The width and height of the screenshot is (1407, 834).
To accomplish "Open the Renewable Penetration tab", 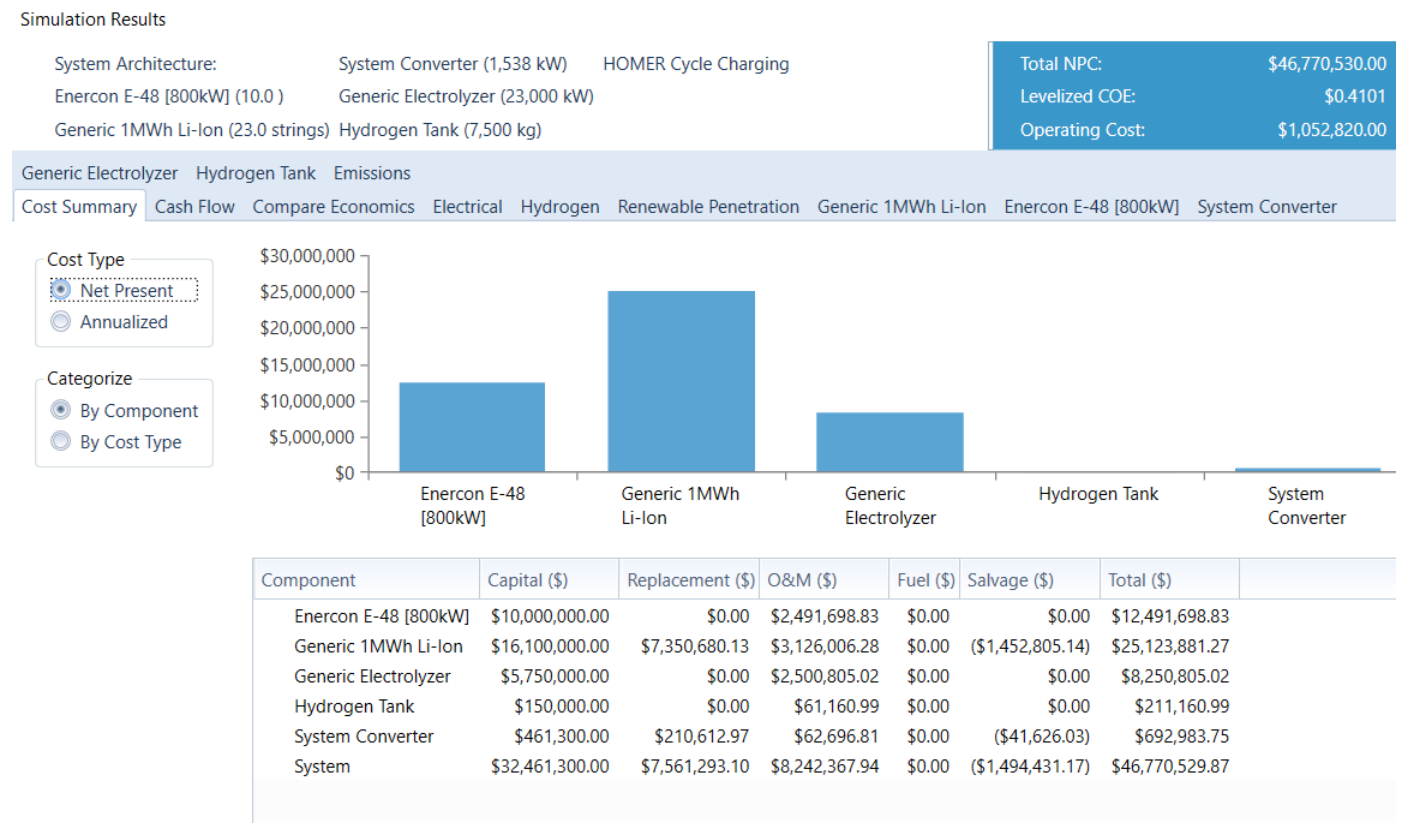I will pyautogui.click(x=708, y=206).
